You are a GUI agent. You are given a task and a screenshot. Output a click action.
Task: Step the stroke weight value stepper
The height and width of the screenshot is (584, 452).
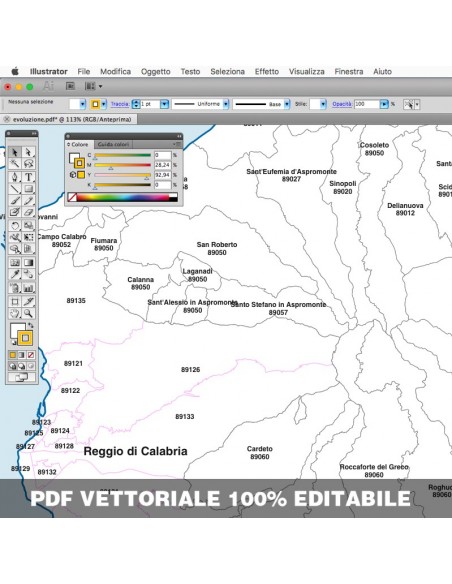pyautogui.click(x=136, y=104)
